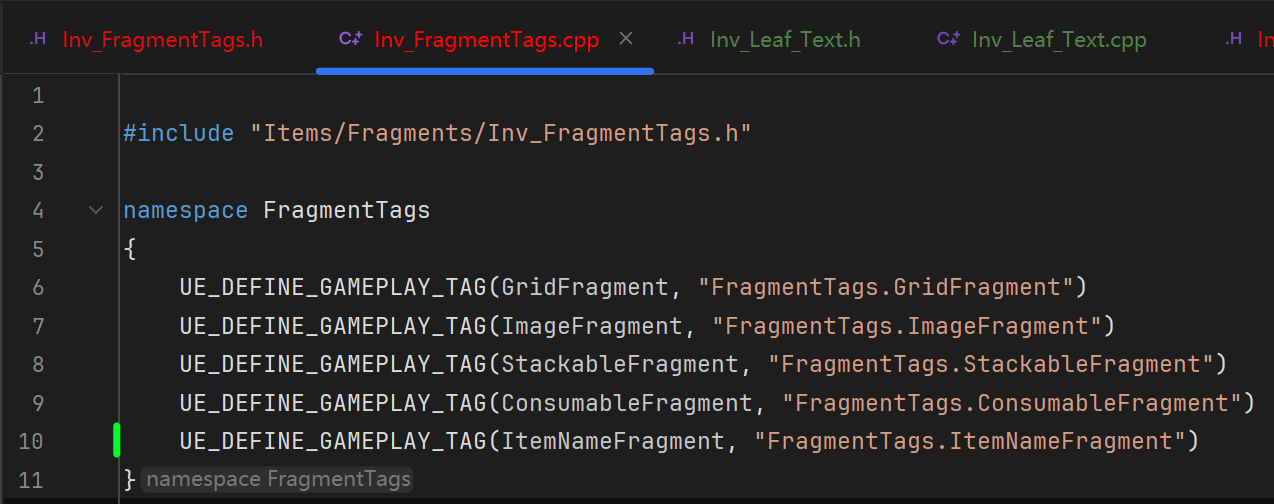The image size is (1274, 504).
Task: Open the Inv_Leaf_Text.cpp tab
Action: 1059,40
